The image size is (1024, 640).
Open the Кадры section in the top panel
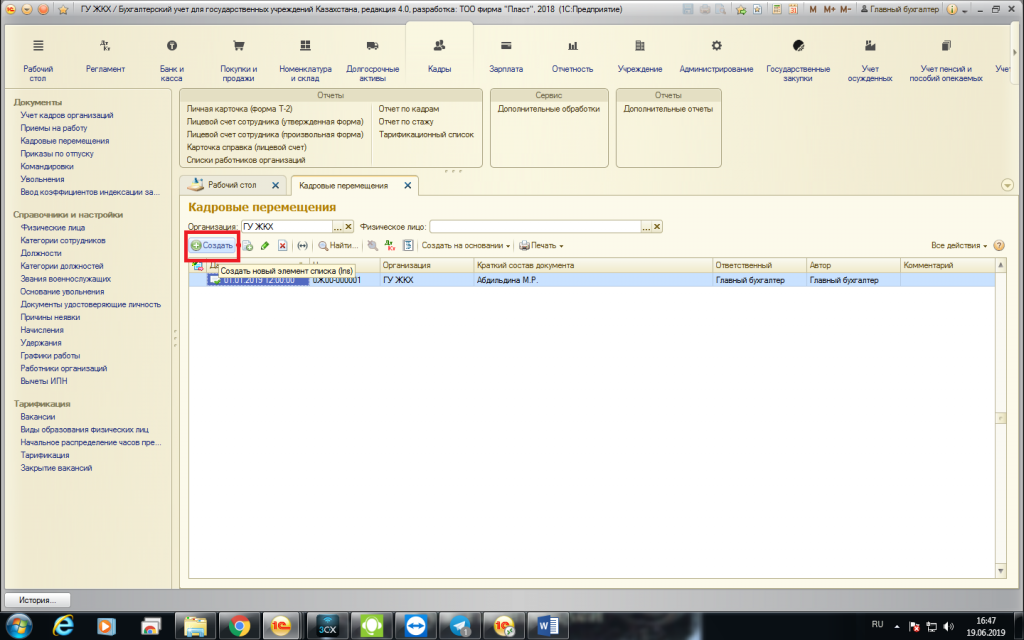pyautogui.click(x=439, y=56)
